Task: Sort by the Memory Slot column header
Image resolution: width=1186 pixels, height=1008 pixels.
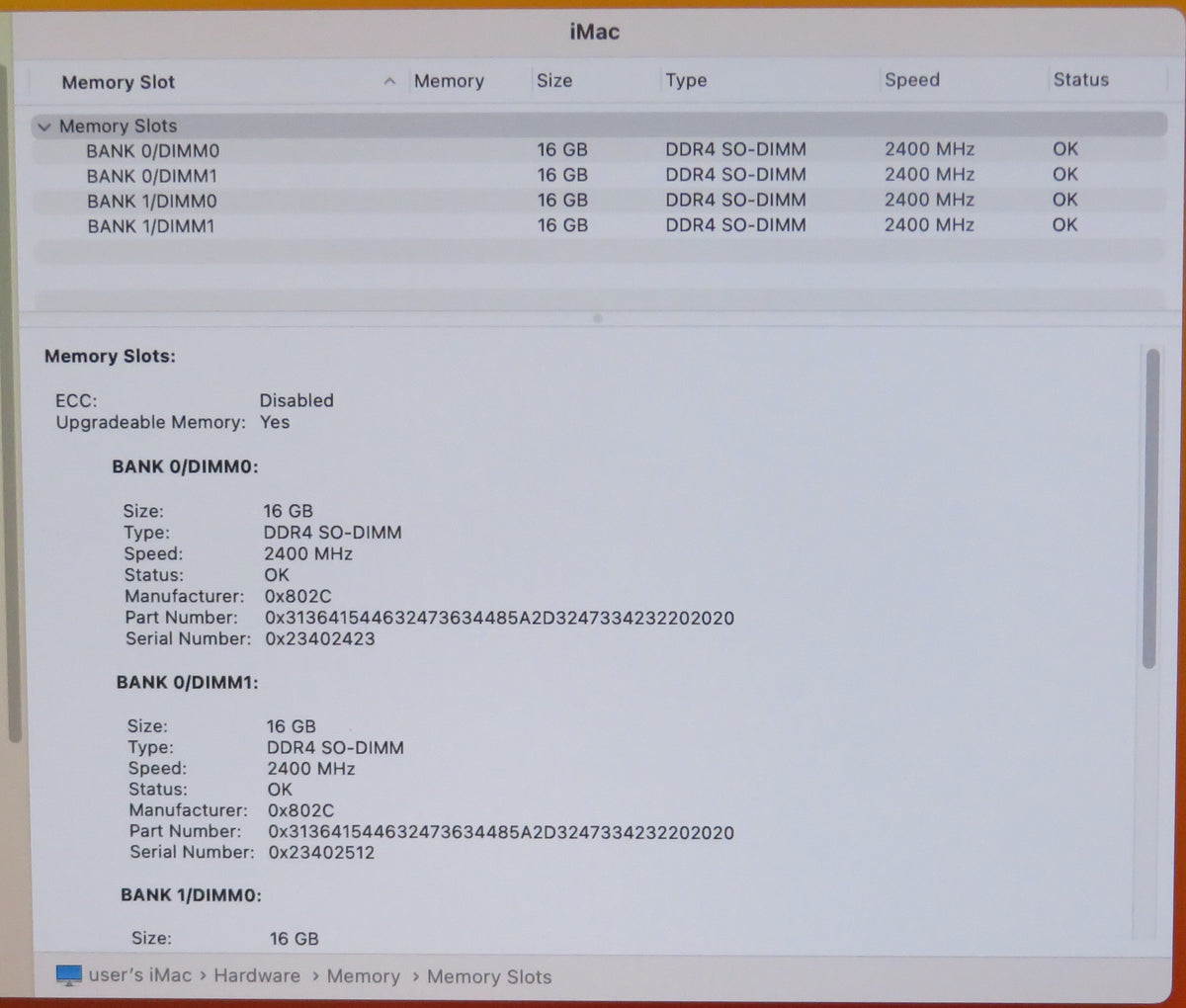Action: tap(118, 83)
